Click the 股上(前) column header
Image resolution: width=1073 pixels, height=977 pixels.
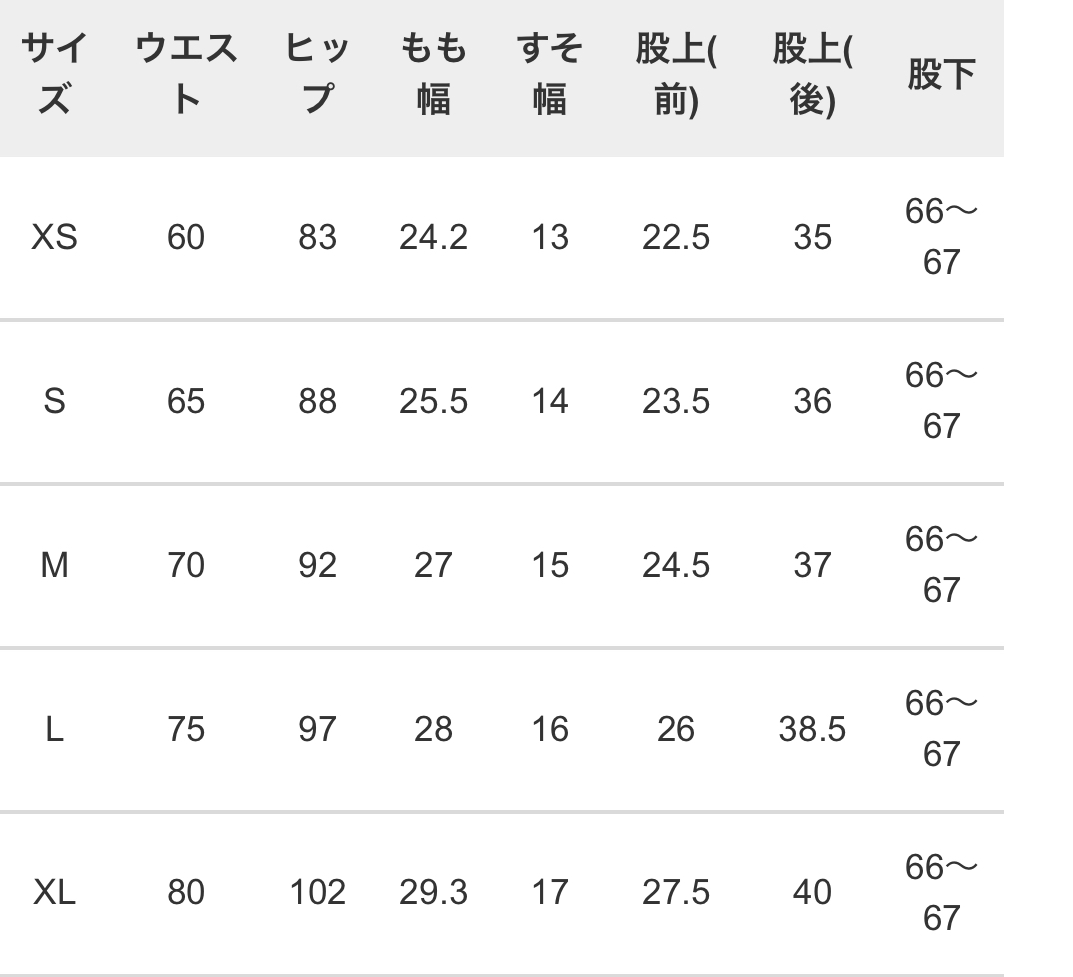coord(676,74)
